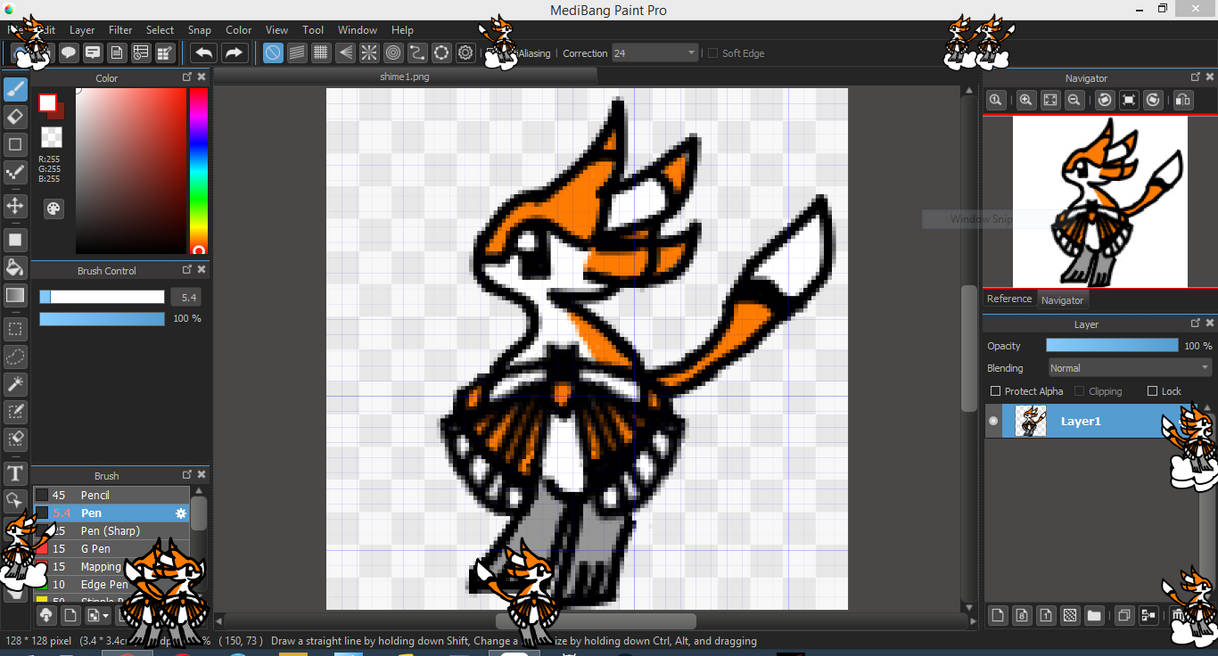Open the Layer menu
This screenshot has width=1218, height=656.
click(x=82, y=30)
